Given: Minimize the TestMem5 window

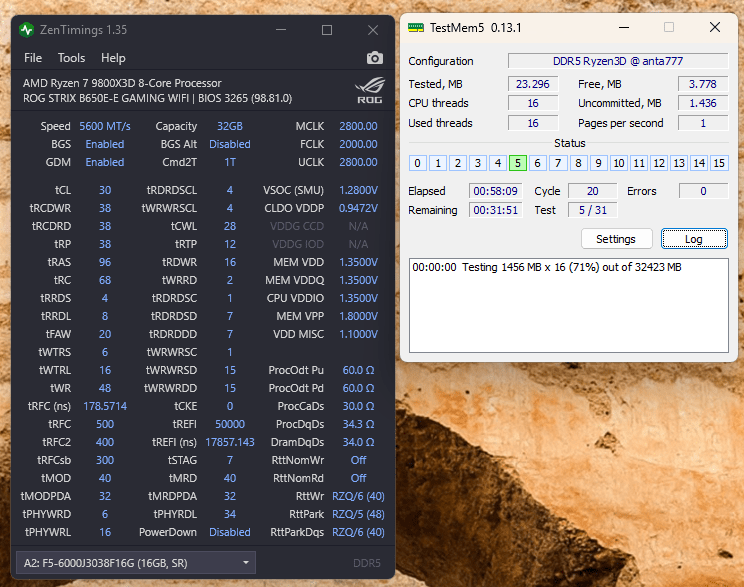Looking at the screenshot, I should point(624,28).
